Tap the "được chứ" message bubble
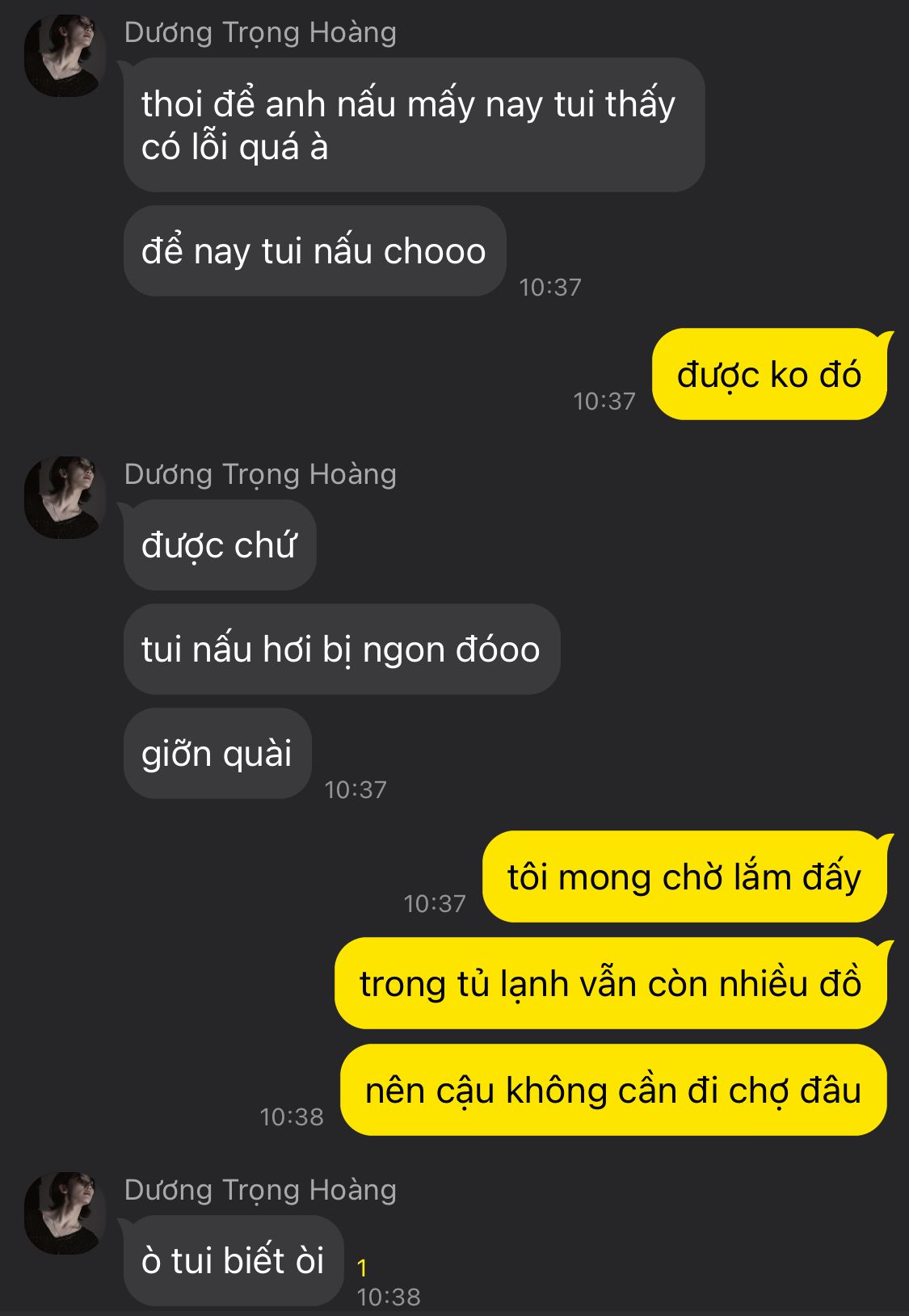 pyautogui.click(x=220, y=544)
